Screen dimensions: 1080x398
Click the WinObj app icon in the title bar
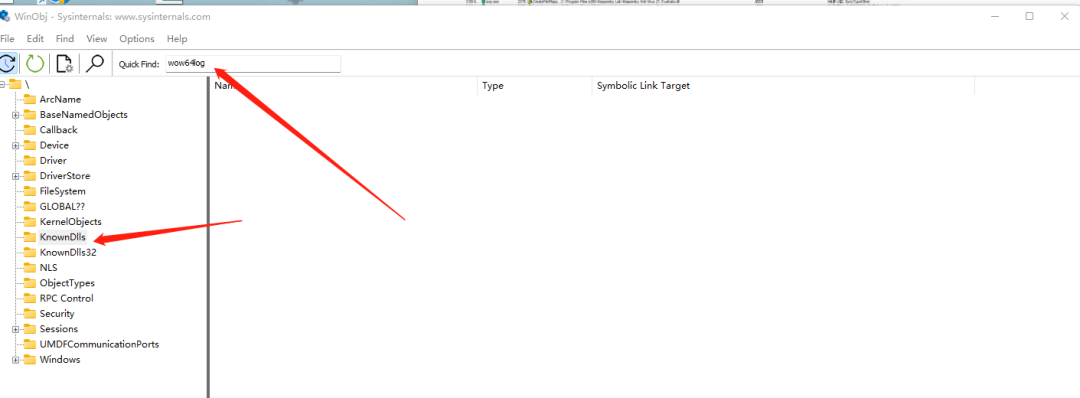coord(6,17)
